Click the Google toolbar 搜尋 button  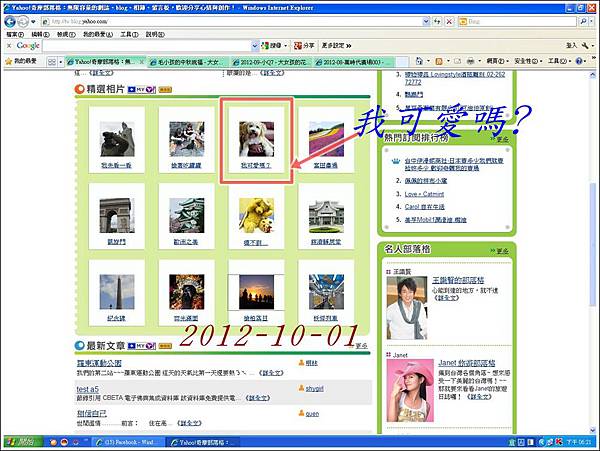click(x=273, y=46)
